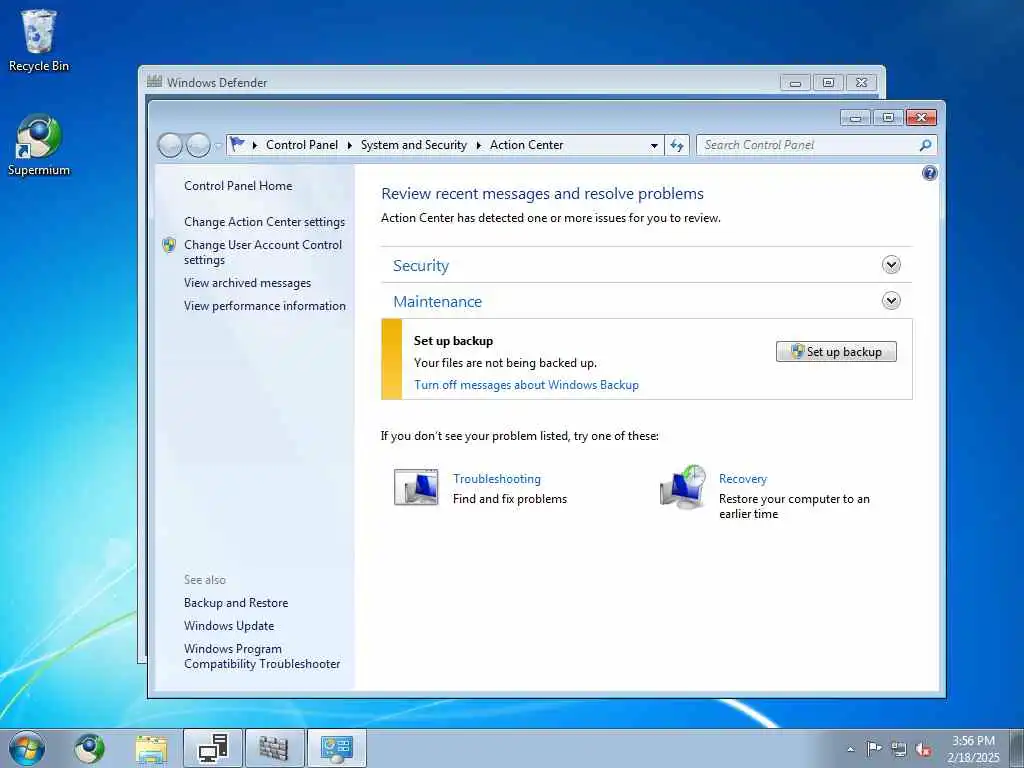Open Action Center flag in system tray

(874, 748)
